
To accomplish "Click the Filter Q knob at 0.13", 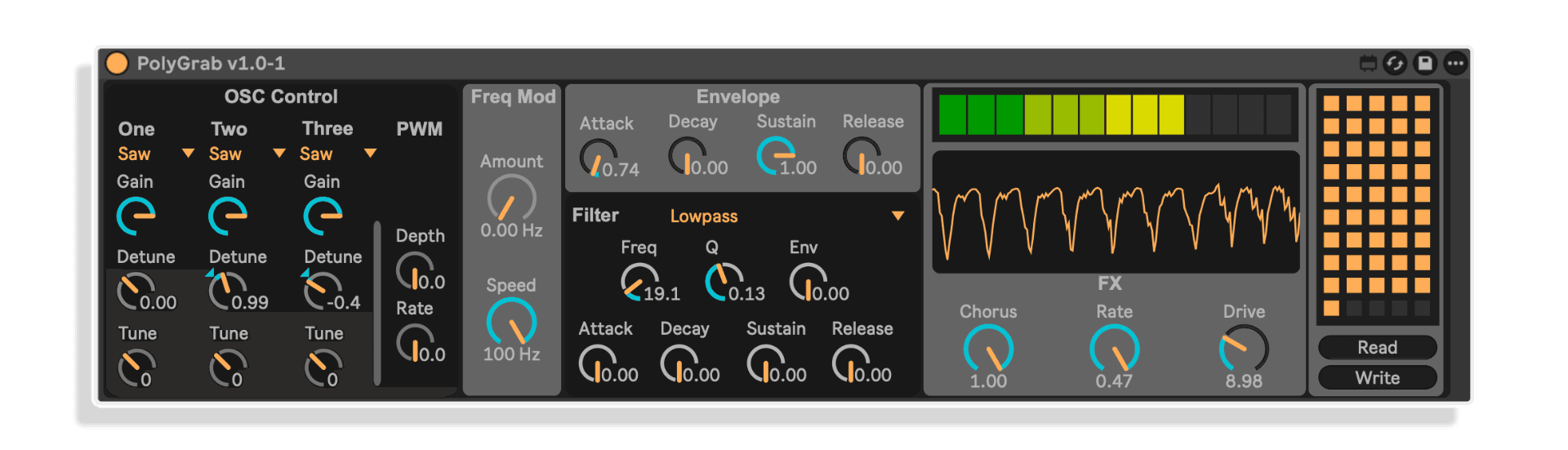I will pyautogui.click(x=724, y=283).
